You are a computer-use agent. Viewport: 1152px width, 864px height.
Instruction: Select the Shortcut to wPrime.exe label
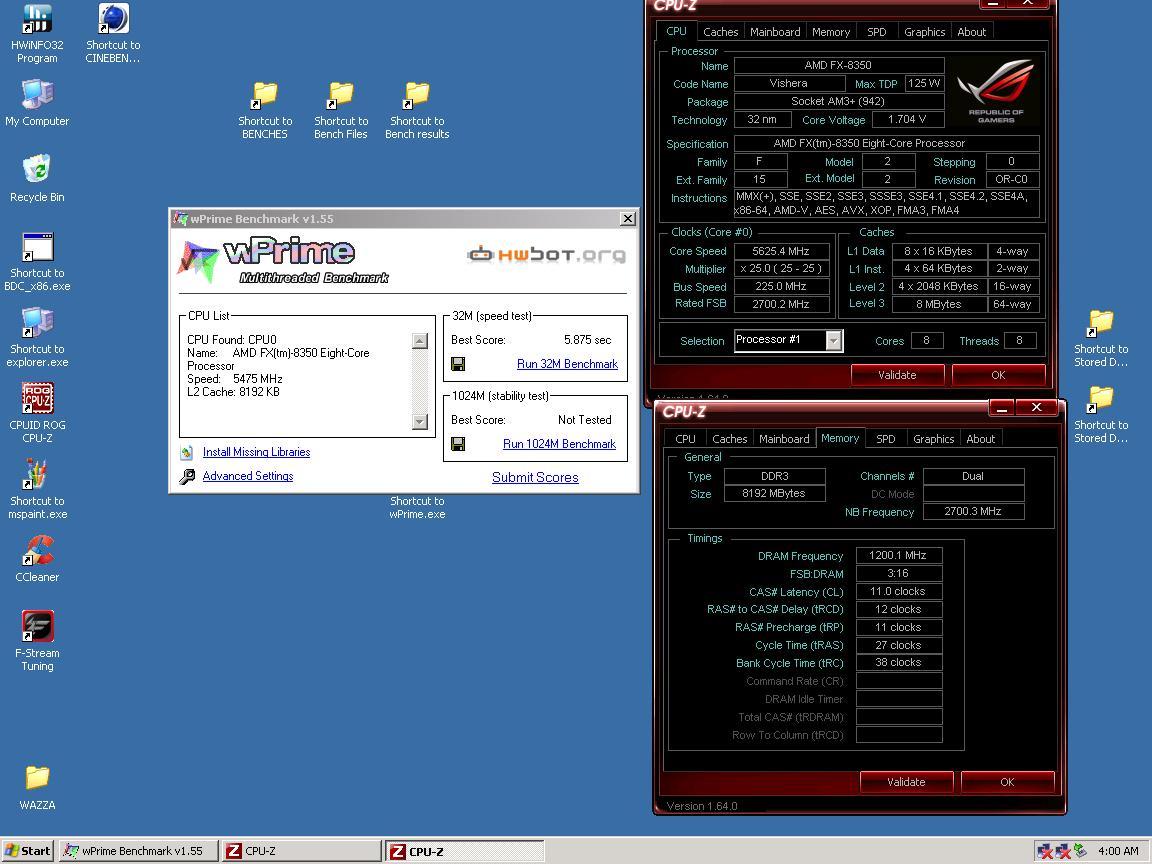click(x=417, y=508)
